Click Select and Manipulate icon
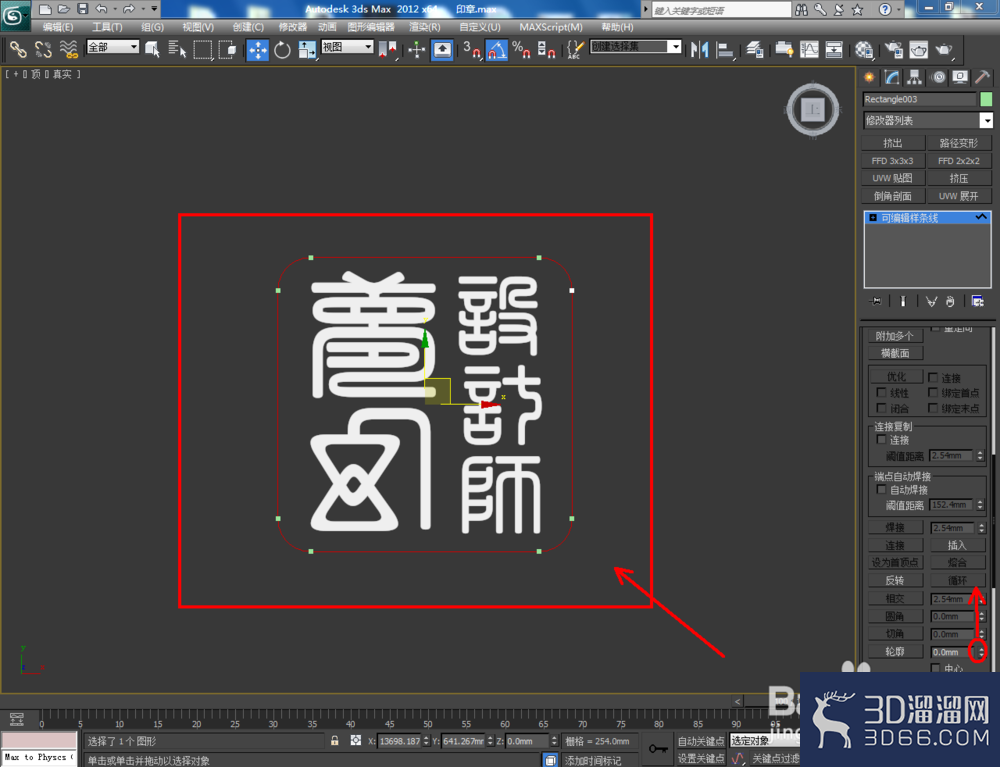The height and width of the screenshot is (767, 1000). 416,50
